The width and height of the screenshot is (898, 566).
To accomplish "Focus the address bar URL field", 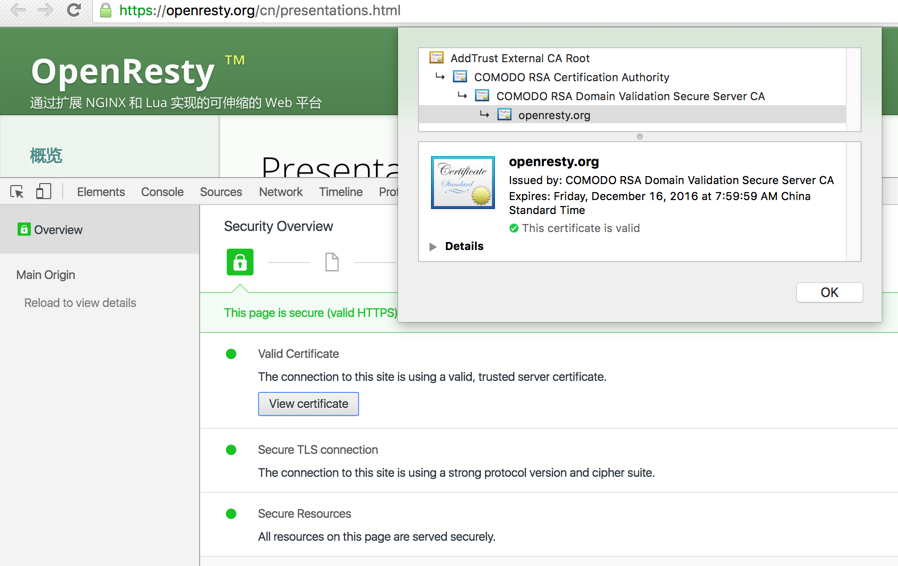I will tap(493, 10).
